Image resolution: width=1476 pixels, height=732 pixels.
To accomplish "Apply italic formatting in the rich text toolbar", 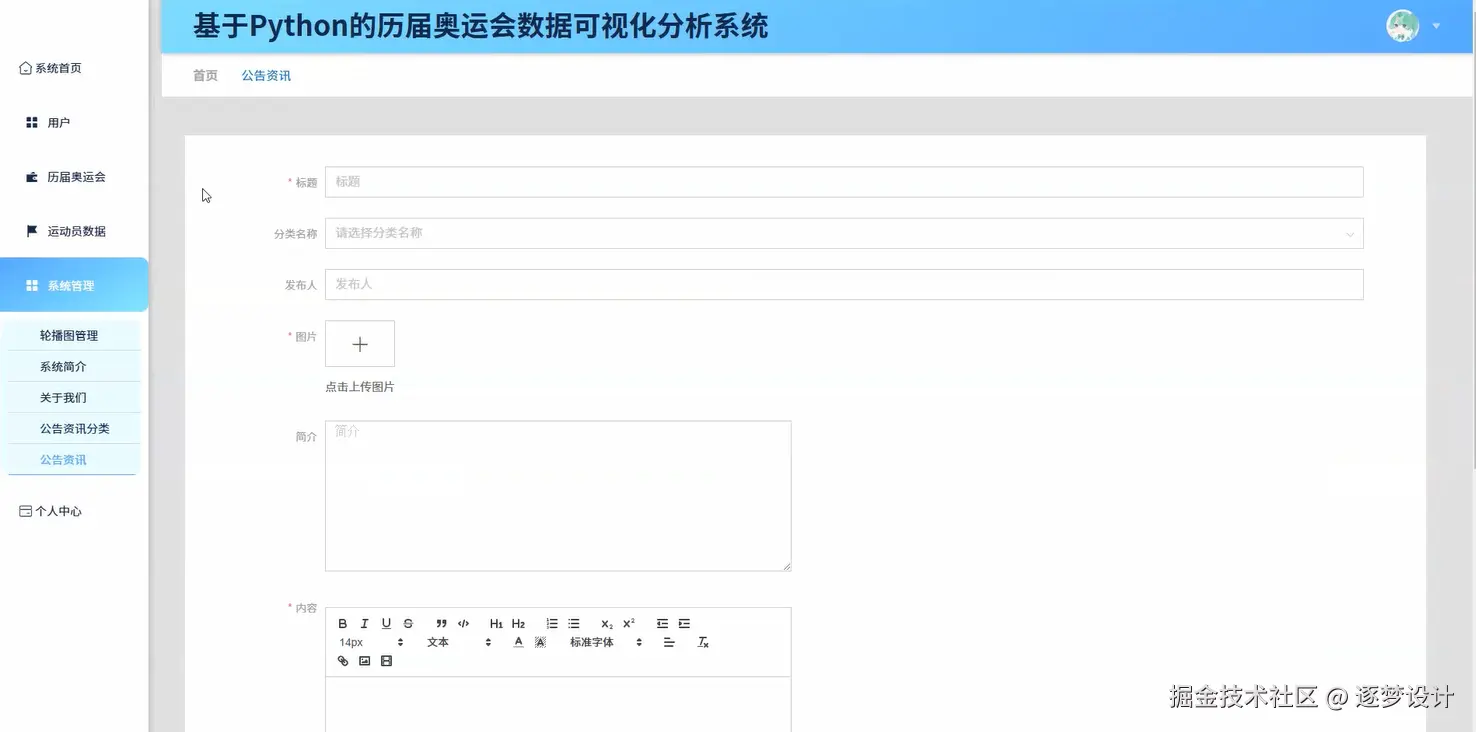I will 364,623.
